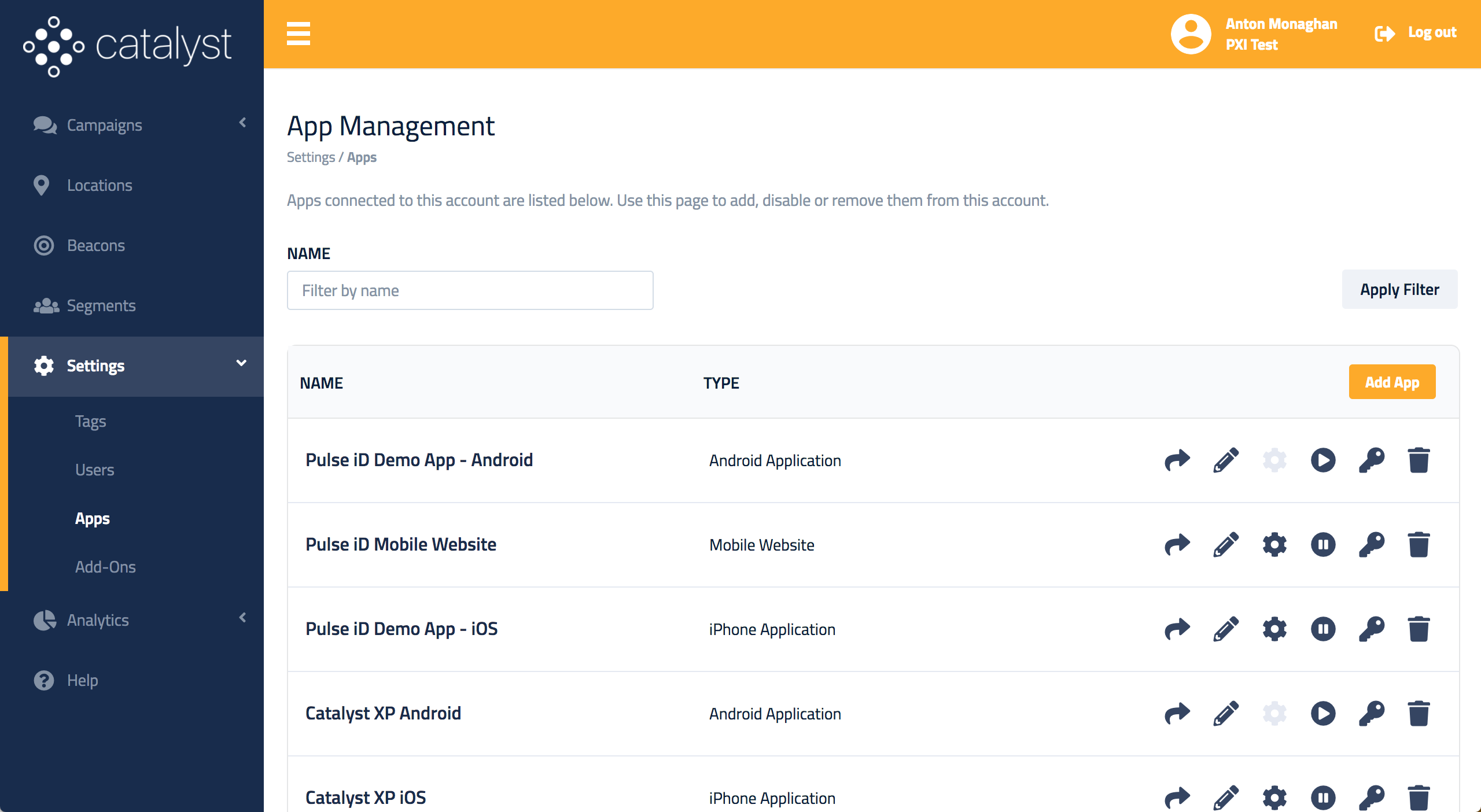Open gear settings for Catalyst XP iOS
The width and height of the screenshot is (1481, 812).
tap(1274, 798)
